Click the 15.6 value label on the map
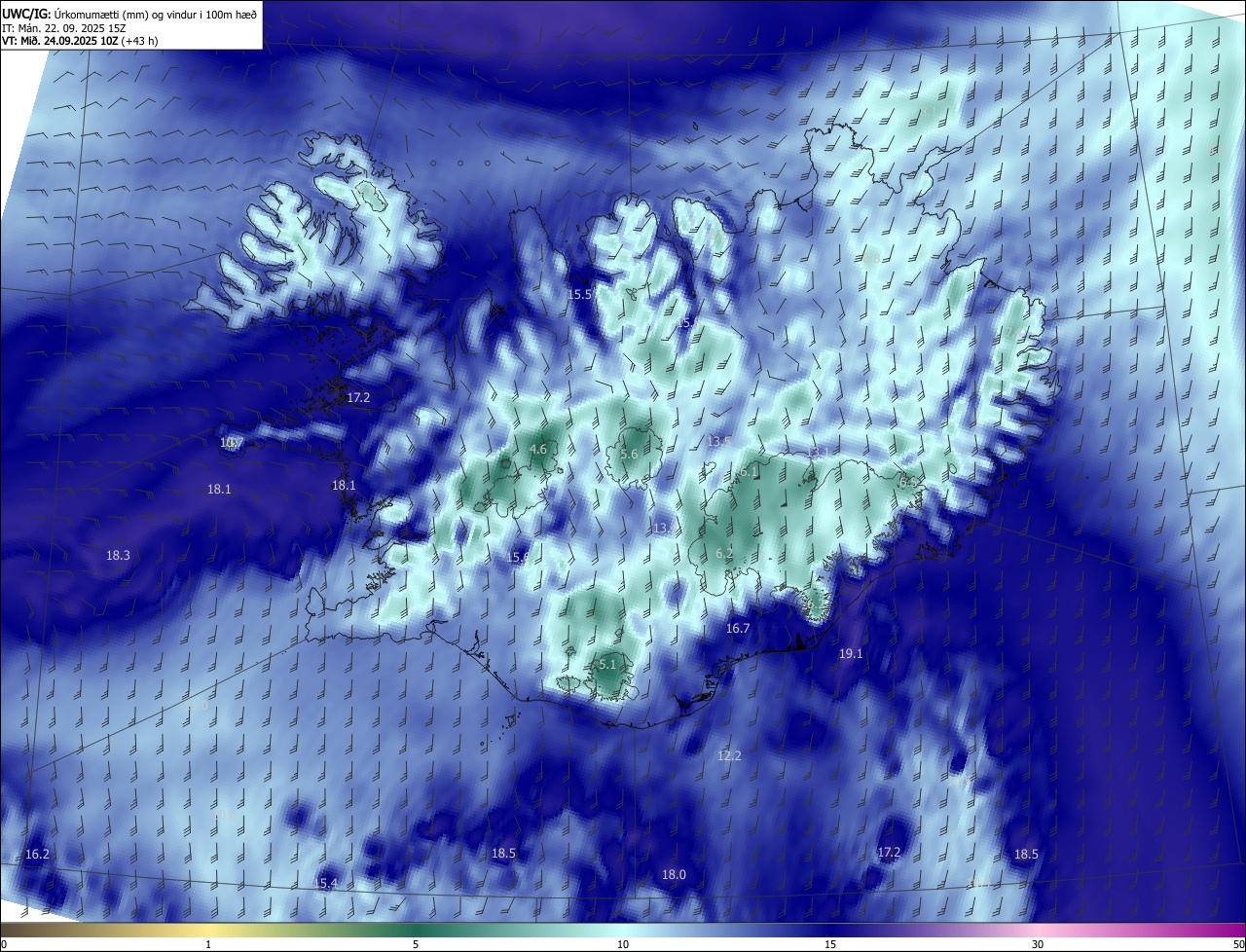This screenshot has width=1246, height=952. pyautogui.click(x=519, y=557)
